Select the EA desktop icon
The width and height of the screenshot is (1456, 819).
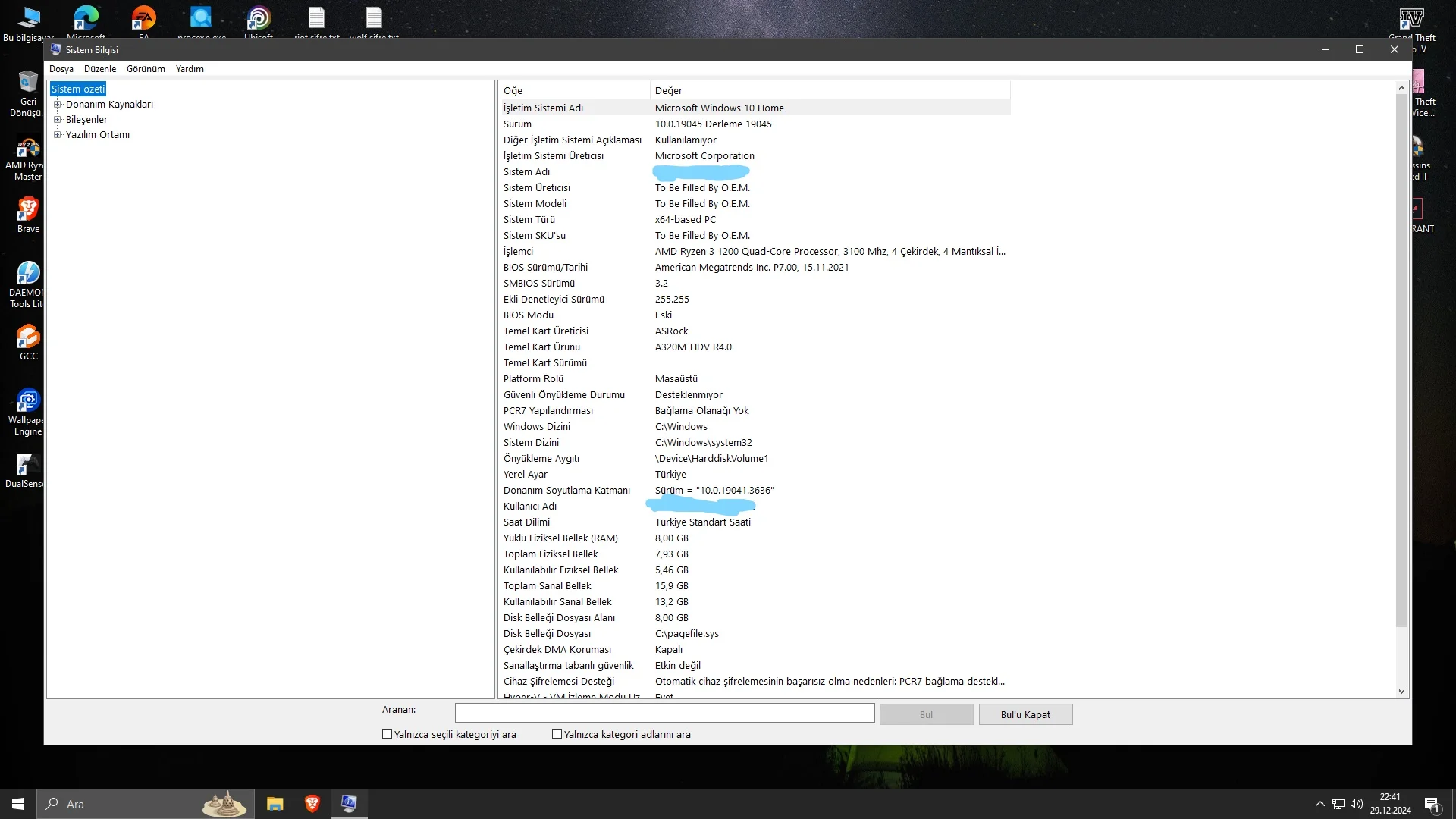143,21
